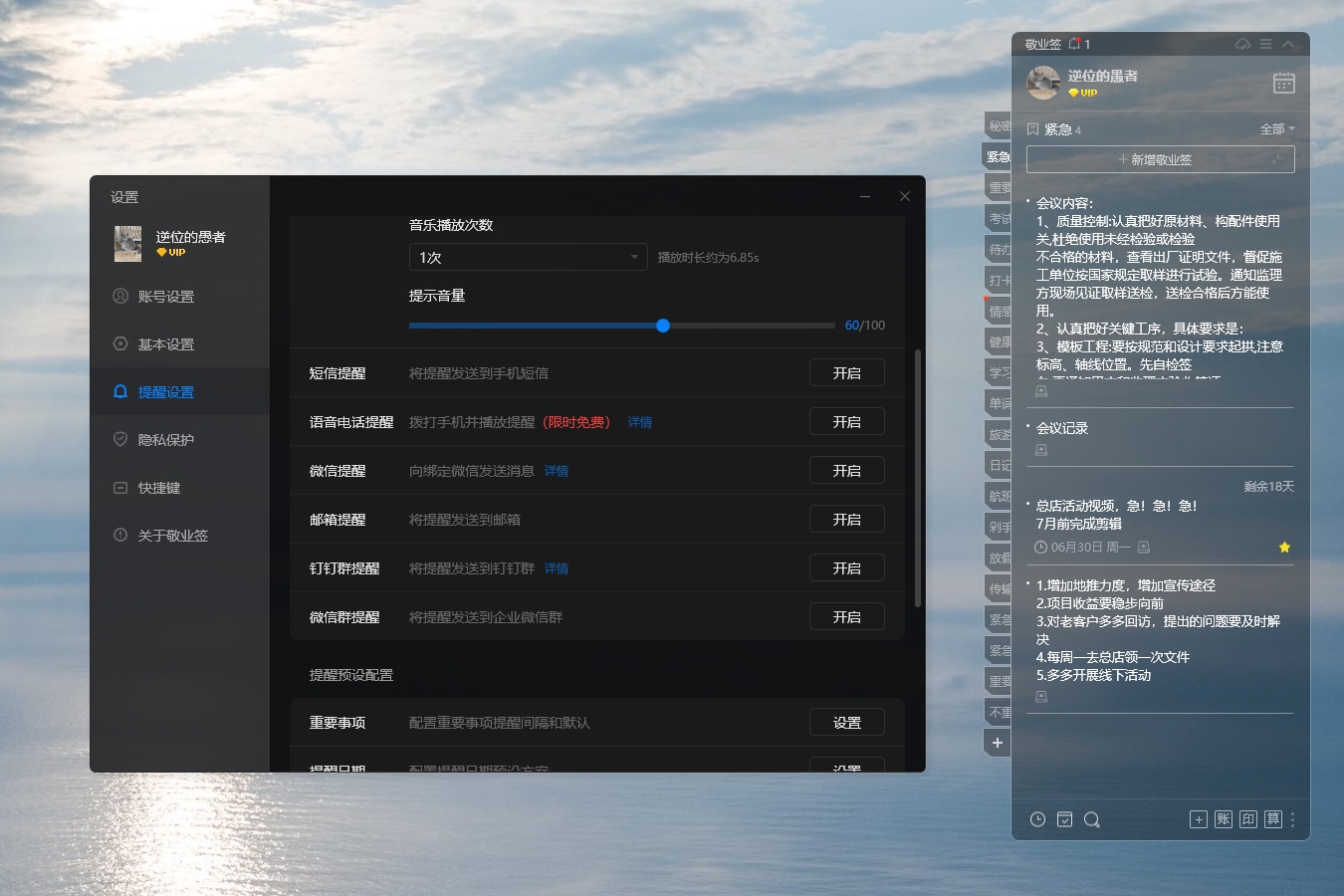Go to 基本设置 in the settings sidebar

tap(179, 344)
